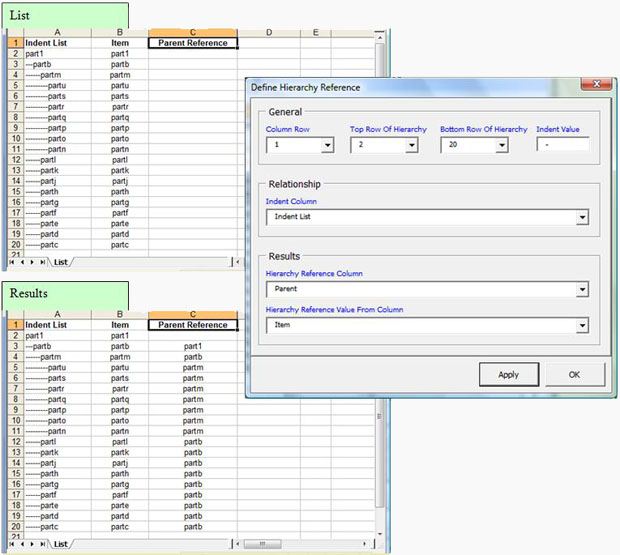Click the OK button
Image resolution: width=620 pixels, height=555 pixels.
pos(575,375)
